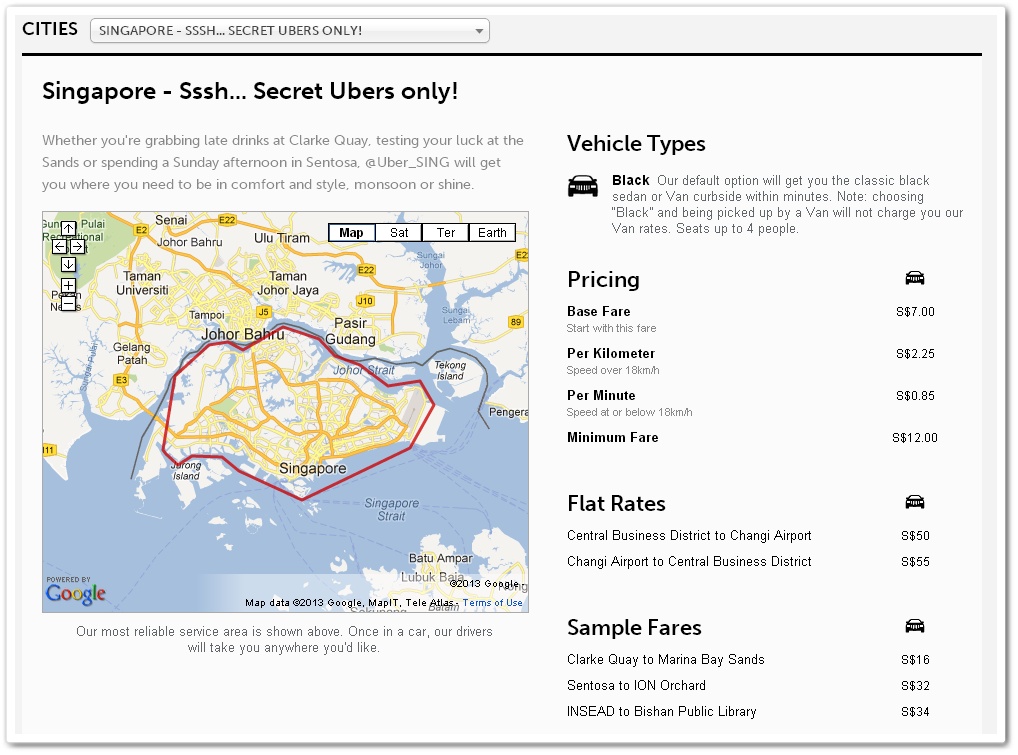Click Central Business District to Changi Airport
Image resolution: width=1018 pixels, height=755 pixels.
point(689,536)
